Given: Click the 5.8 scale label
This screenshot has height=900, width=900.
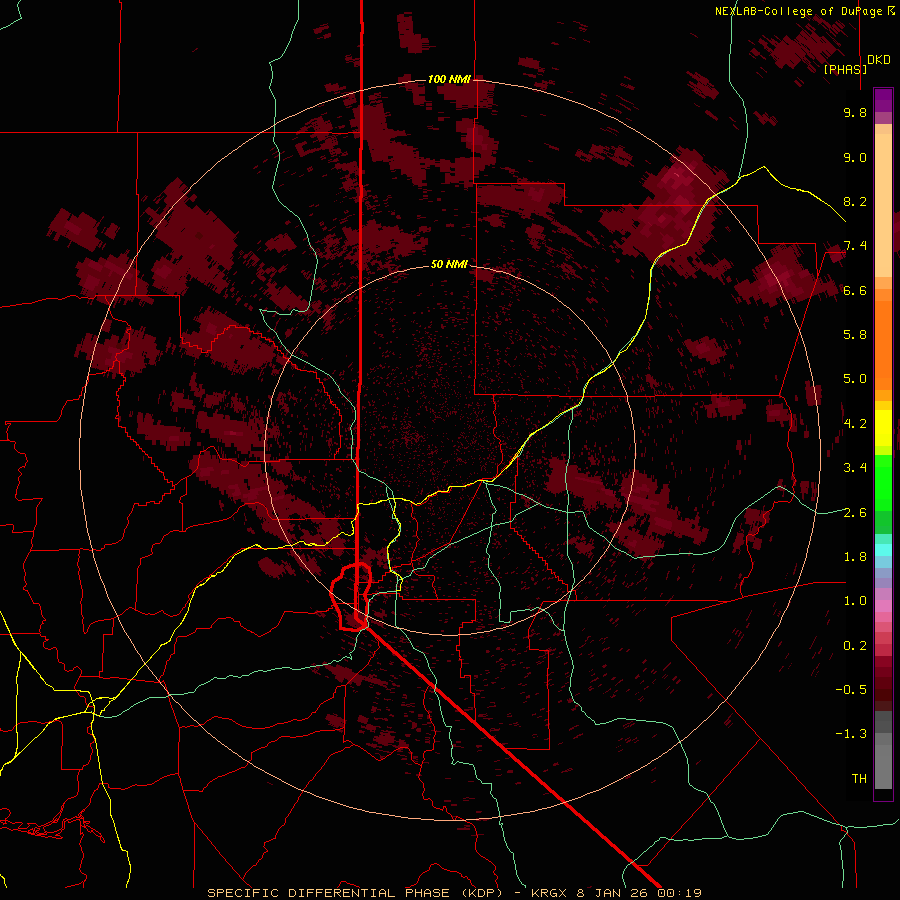Looking at the screenshot, I should pos(855,335).
